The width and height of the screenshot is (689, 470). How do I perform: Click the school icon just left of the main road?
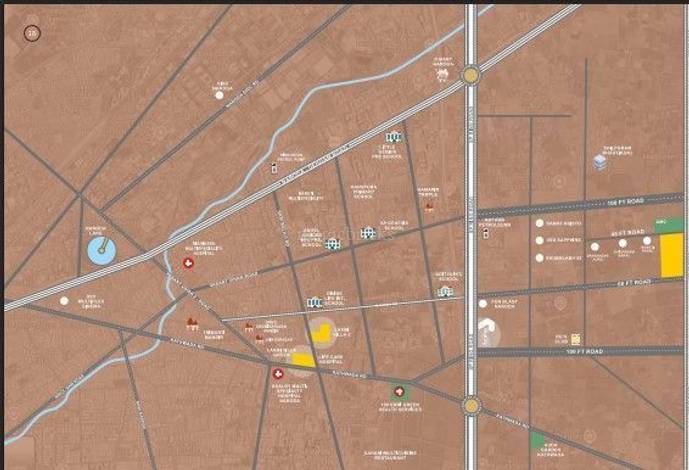445,291
